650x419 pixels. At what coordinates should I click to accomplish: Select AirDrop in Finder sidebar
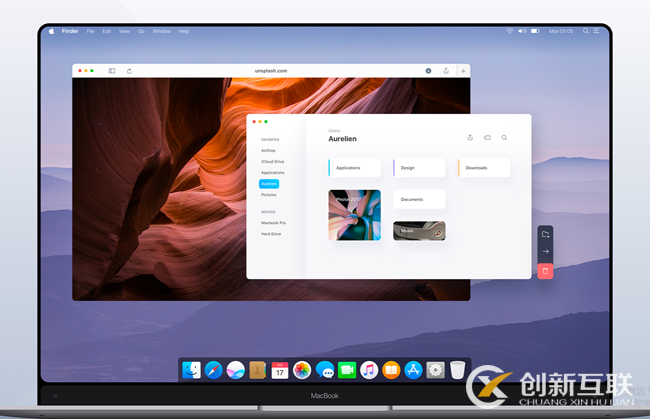(x=268, y=150)
